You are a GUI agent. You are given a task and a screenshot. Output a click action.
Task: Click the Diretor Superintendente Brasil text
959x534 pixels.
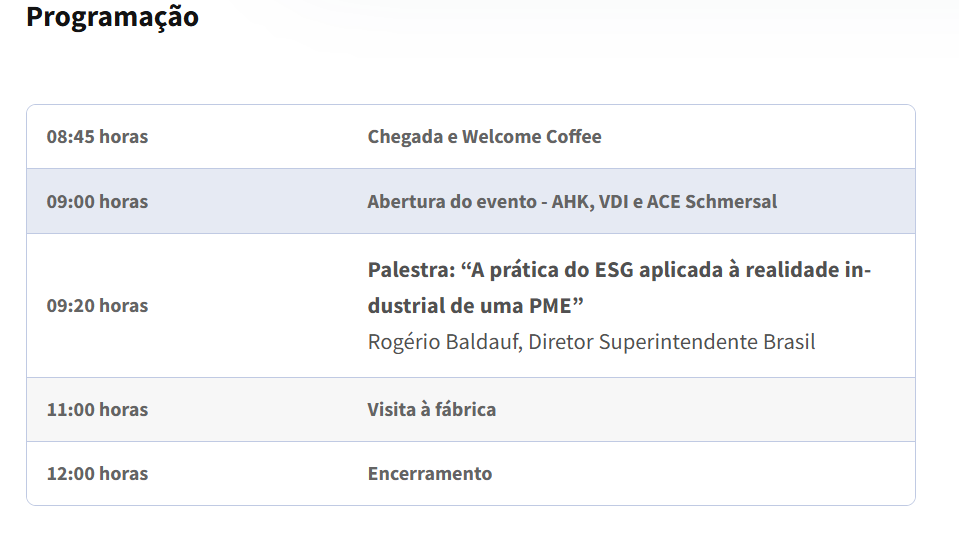click(x=672, y=342)
